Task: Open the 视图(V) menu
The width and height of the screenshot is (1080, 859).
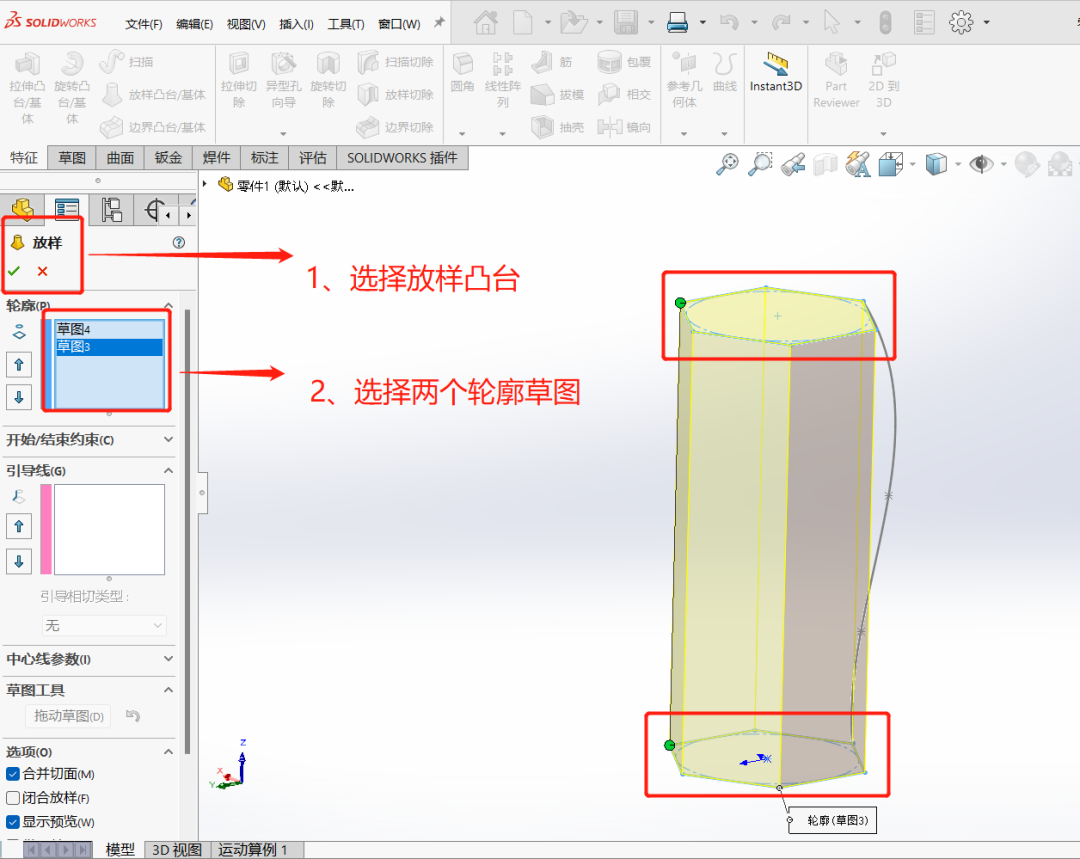Action: (246, 24)
